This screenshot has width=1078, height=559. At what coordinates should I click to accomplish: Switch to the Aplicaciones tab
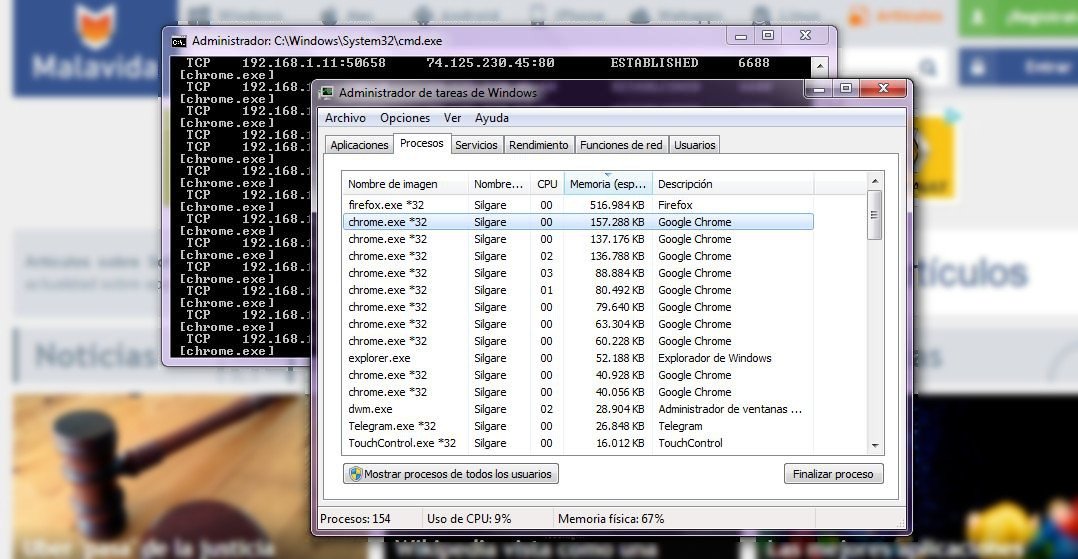pos(359,144)
